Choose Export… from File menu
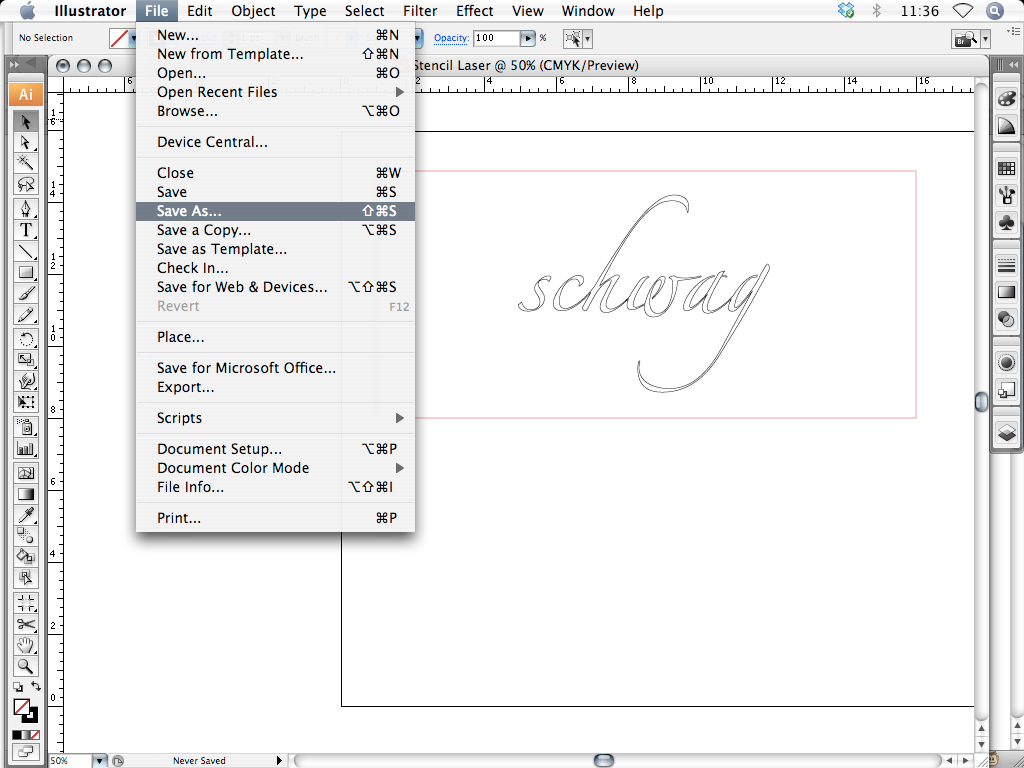Screen dimensions: 1024x768 click(275, 387)
